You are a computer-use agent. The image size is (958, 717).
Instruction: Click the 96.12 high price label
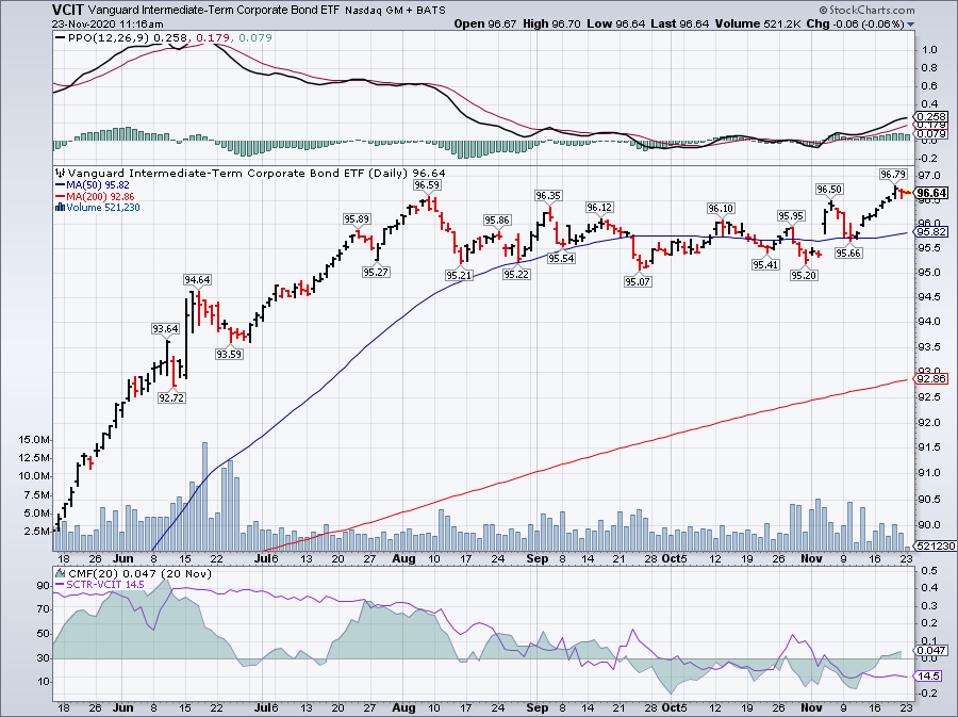(599, 208)
